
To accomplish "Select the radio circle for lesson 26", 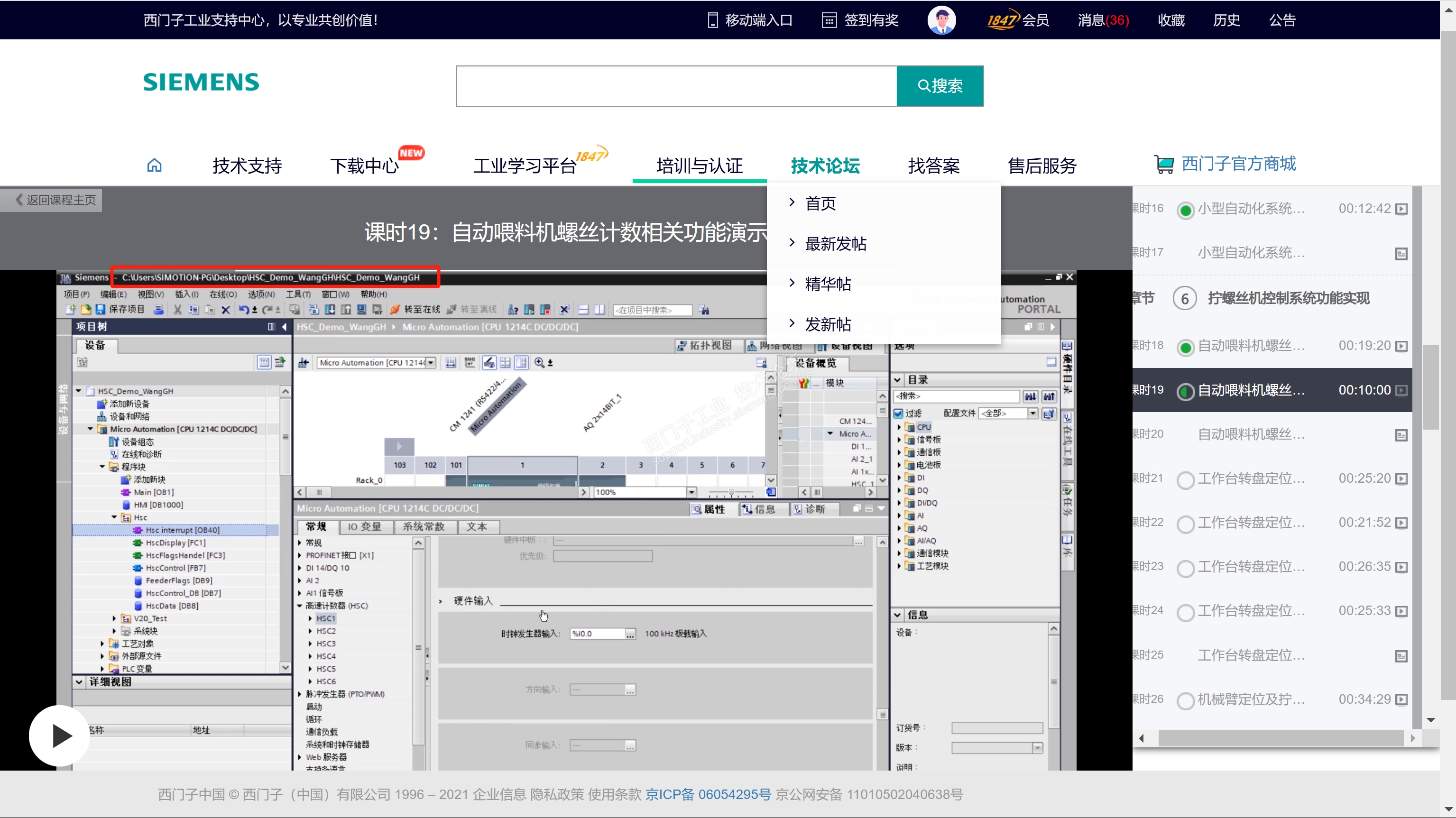I will coord(1185,700).
